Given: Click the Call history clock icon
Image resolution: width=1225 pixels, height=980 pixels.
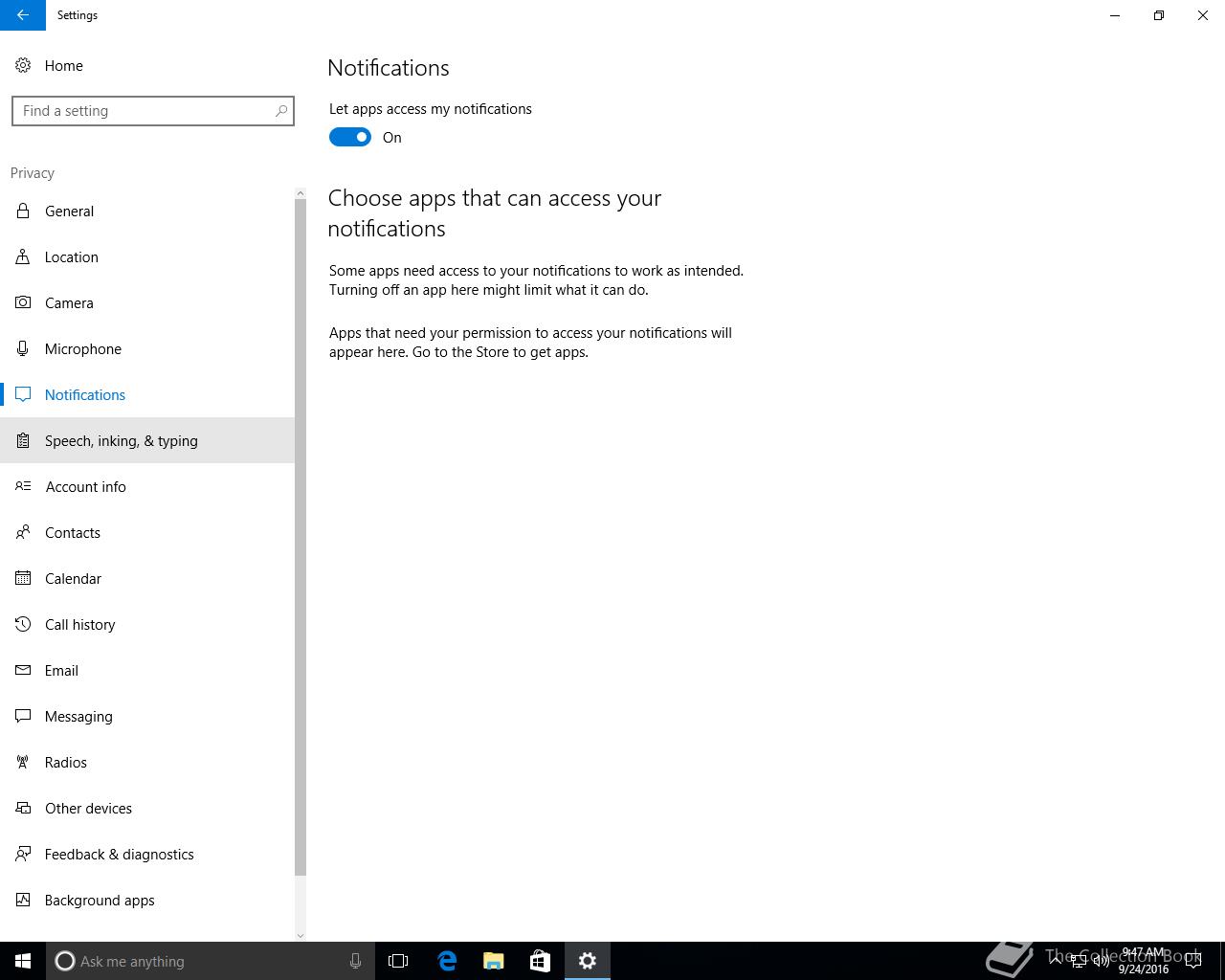Looking at the screenshot, I should tap(23, 624).
